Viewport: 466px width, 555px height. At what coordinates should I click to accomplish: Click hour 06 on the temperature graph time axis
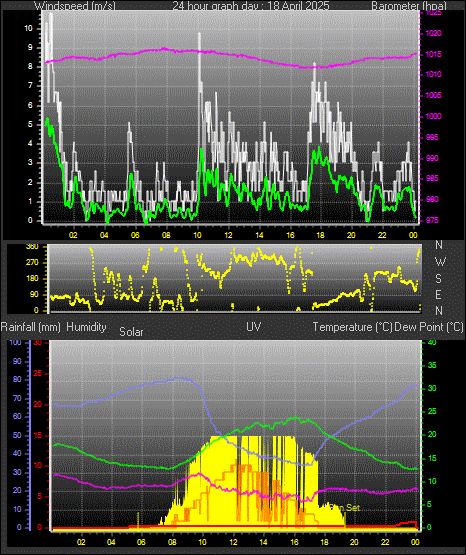tap(141, 542)
